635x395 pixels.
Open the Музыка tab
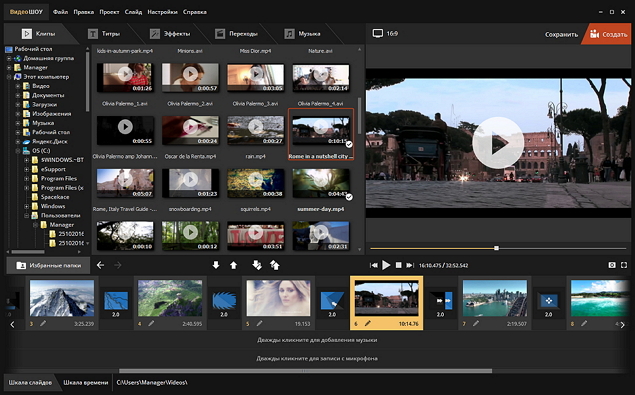(x=303, y=34)
